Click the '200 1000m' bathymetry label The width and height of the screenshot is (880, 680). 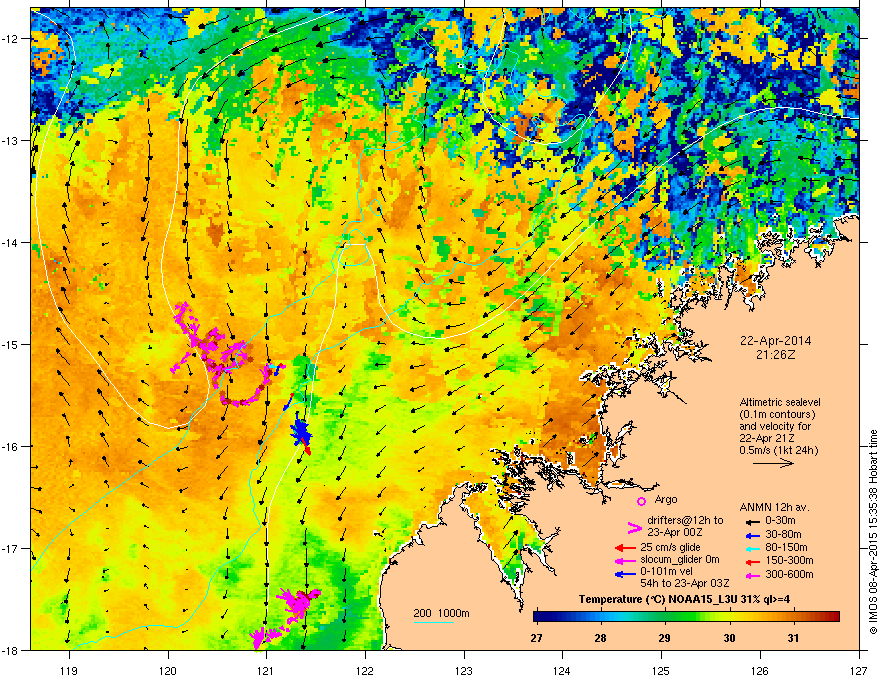[442, 613]
